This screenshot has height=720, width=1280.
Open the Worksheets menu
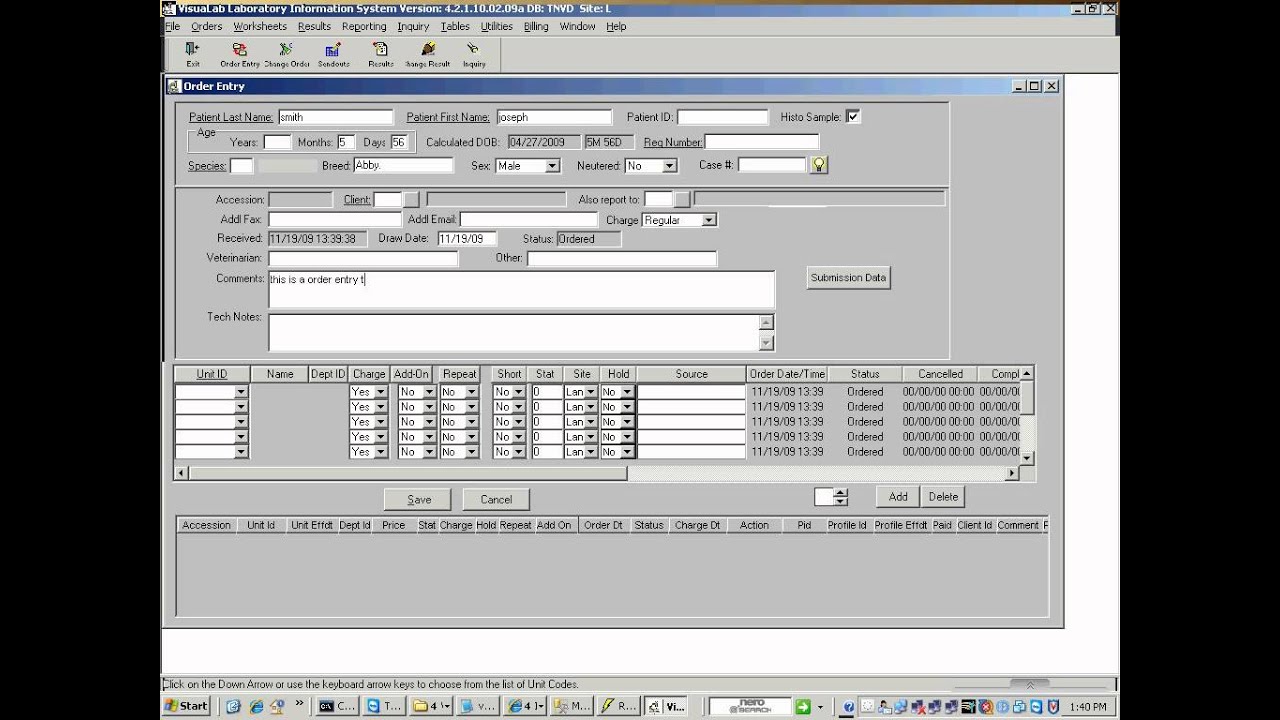point(260,26)
